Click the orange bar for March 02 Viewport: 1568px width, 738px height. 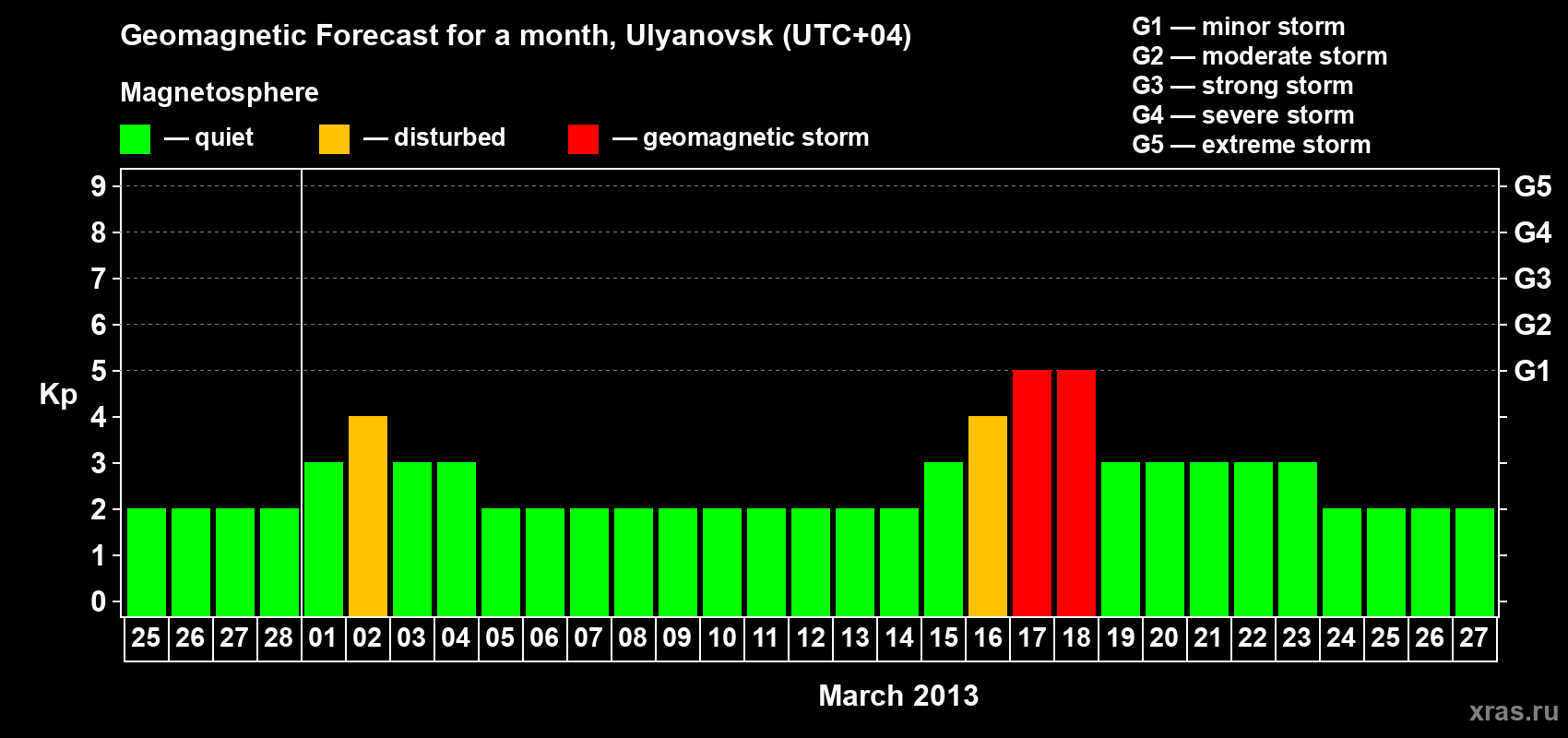(368, 516)
